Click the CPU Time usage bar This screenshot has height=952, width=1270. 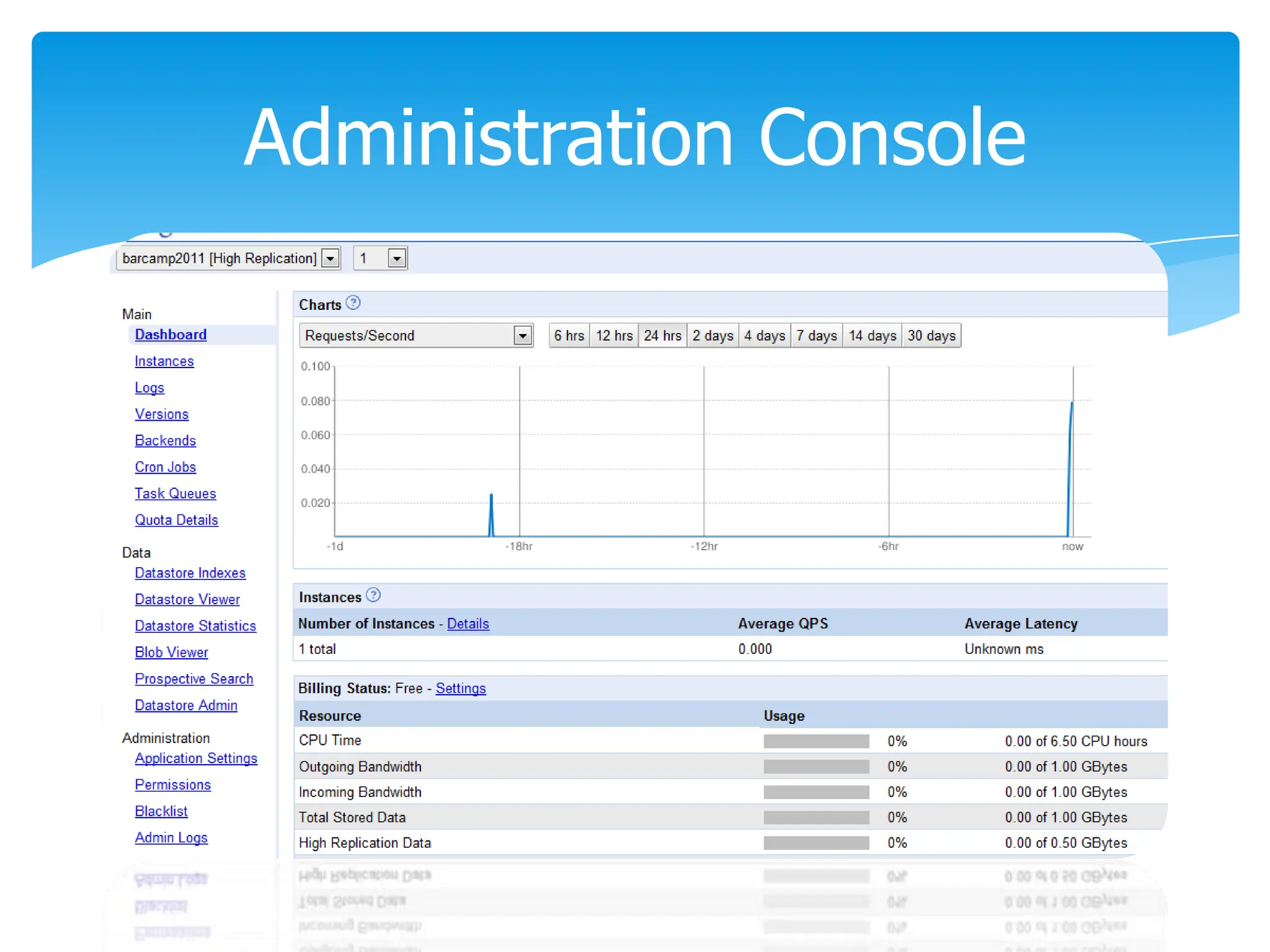tap(816, 741)
